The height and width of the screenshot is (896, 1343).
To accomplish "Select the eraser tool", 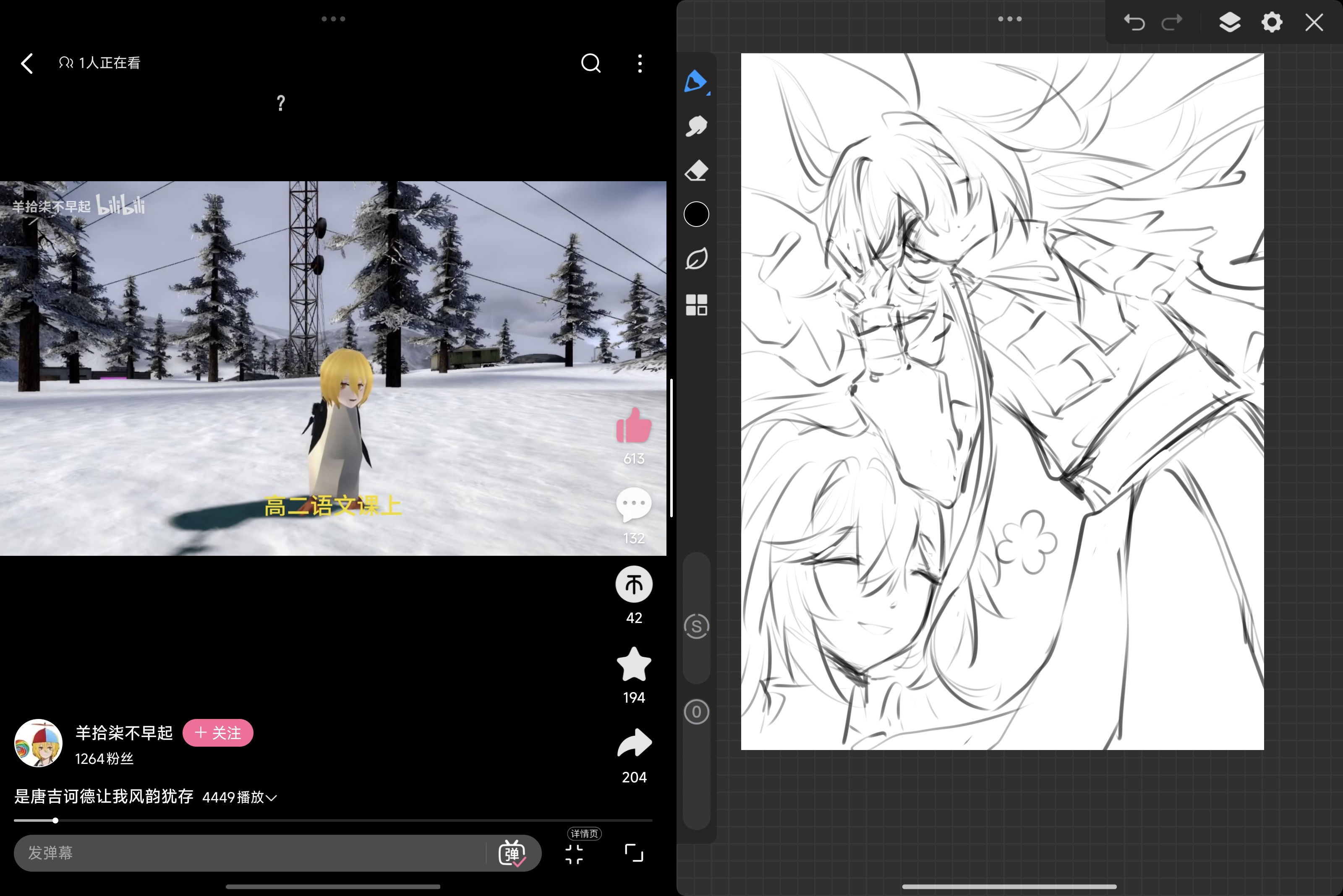I will [696, 170].
